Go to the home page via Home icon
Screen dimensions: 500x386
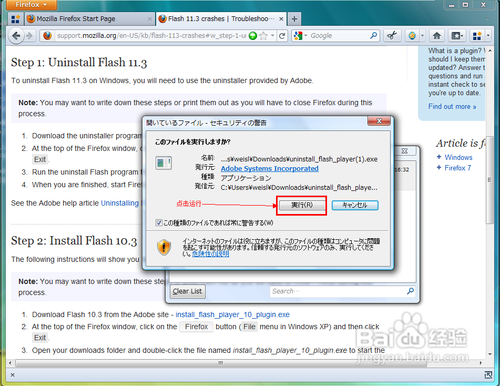point(437,35)
